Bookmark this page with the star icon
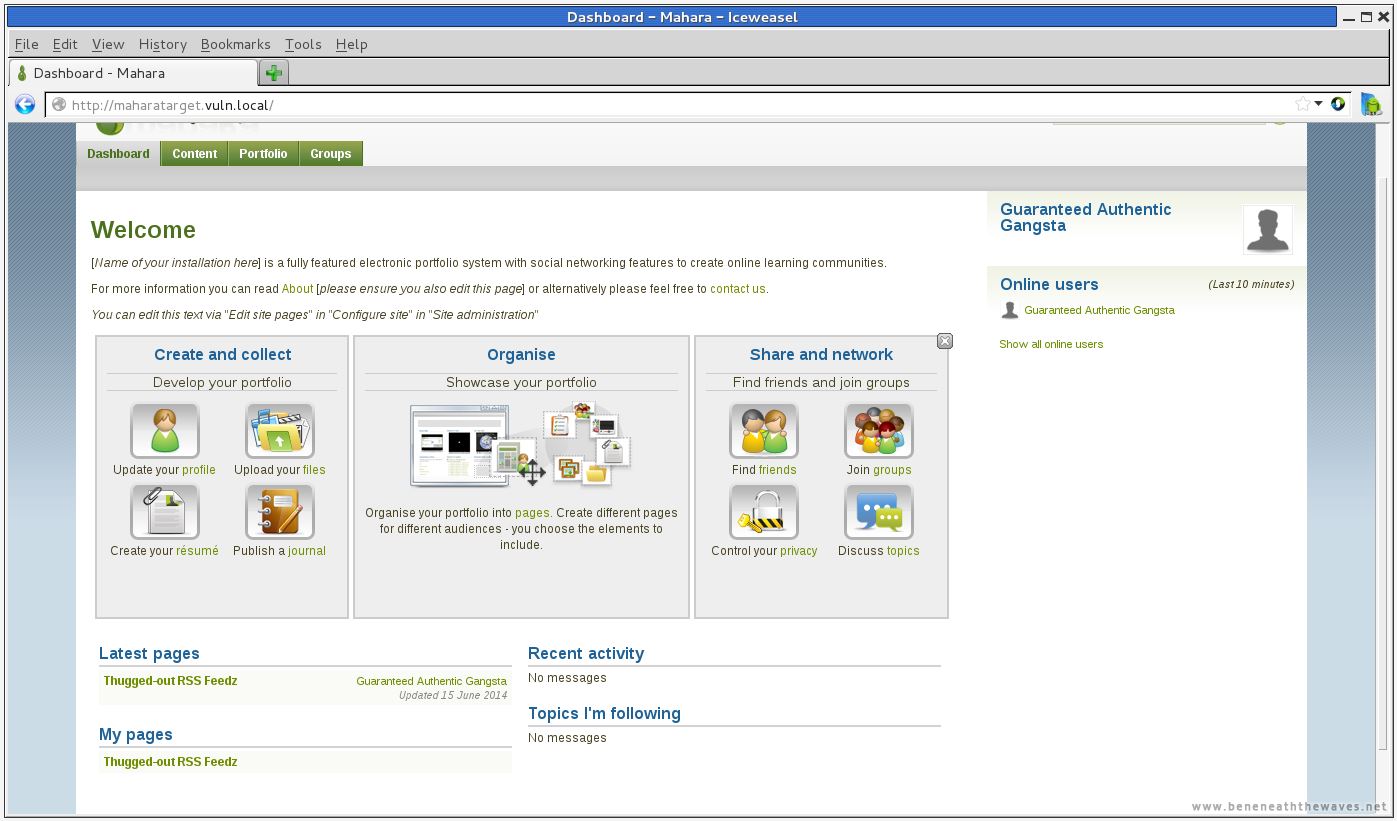 click(1302, 104)
